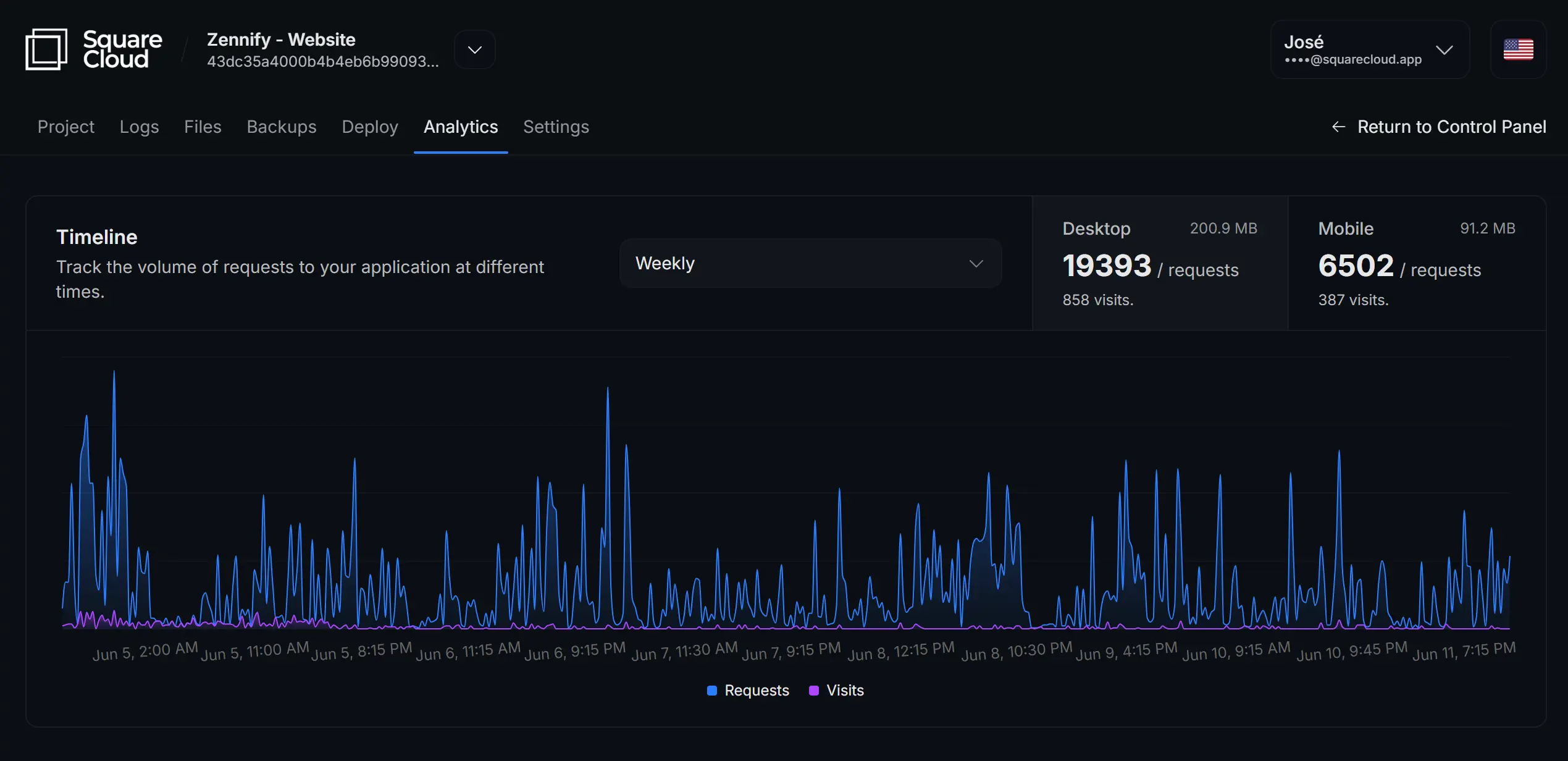
Task: Click the Zennify - Website app name
Action: (x=281, y=40)
